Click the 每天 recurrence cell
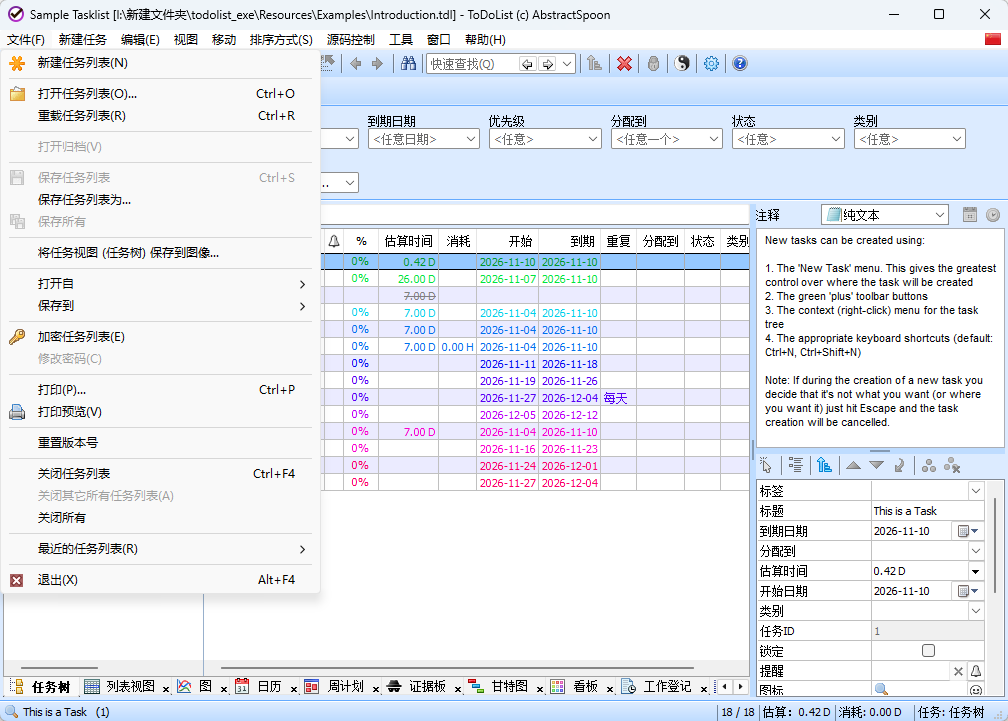1008x721 pixels. 618,398
